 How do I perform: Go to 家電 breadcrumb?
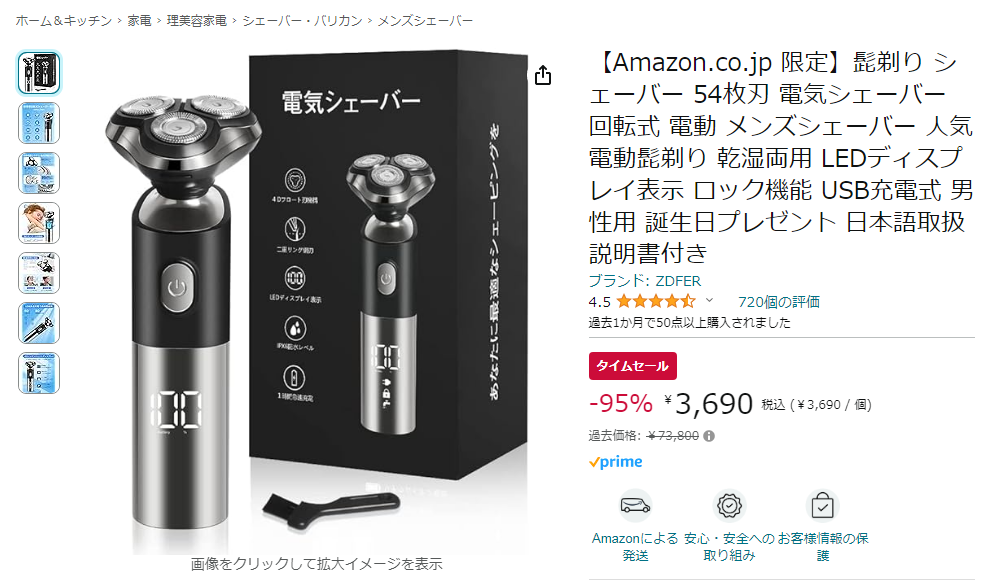coord(139,21)
